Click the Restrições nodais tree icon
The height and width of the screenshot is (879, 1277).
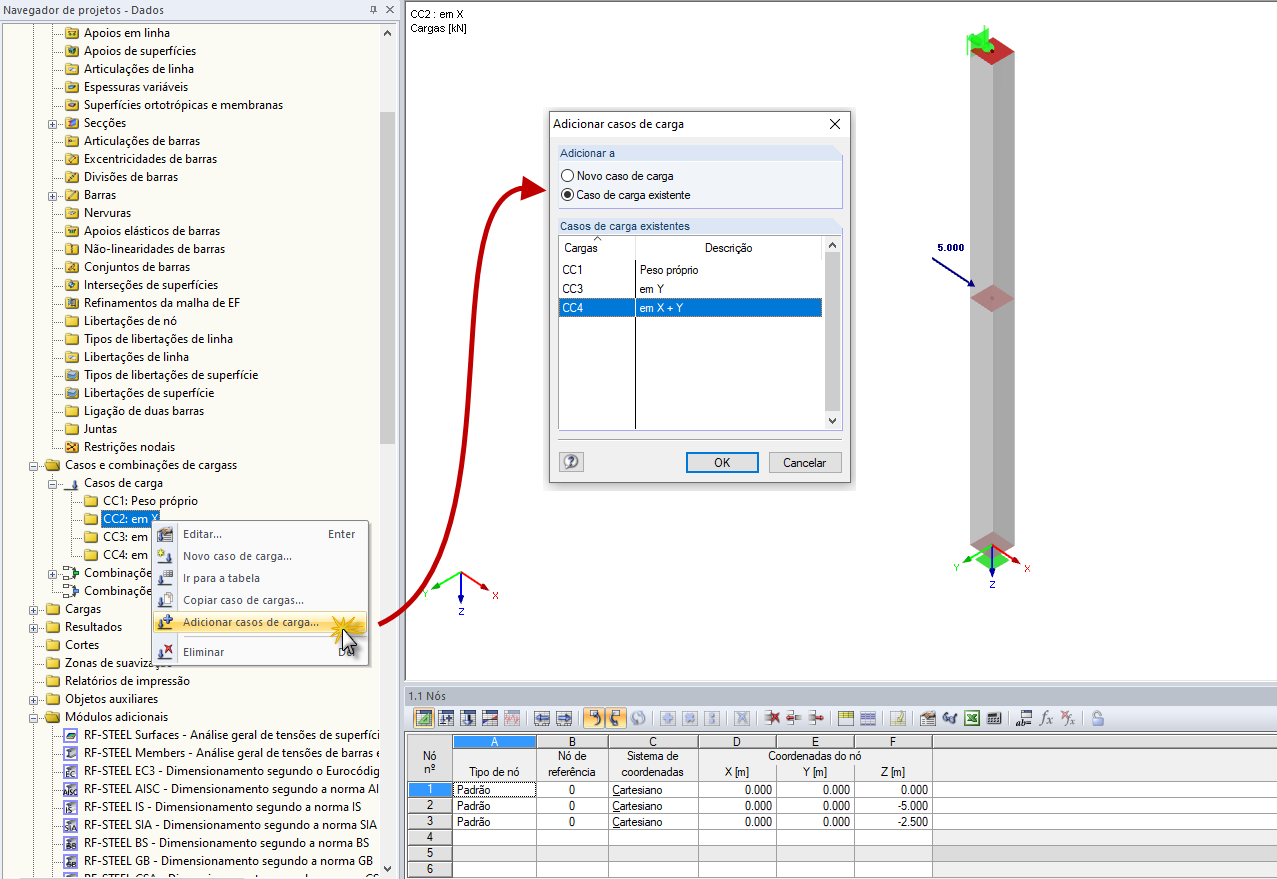point(72,447)
